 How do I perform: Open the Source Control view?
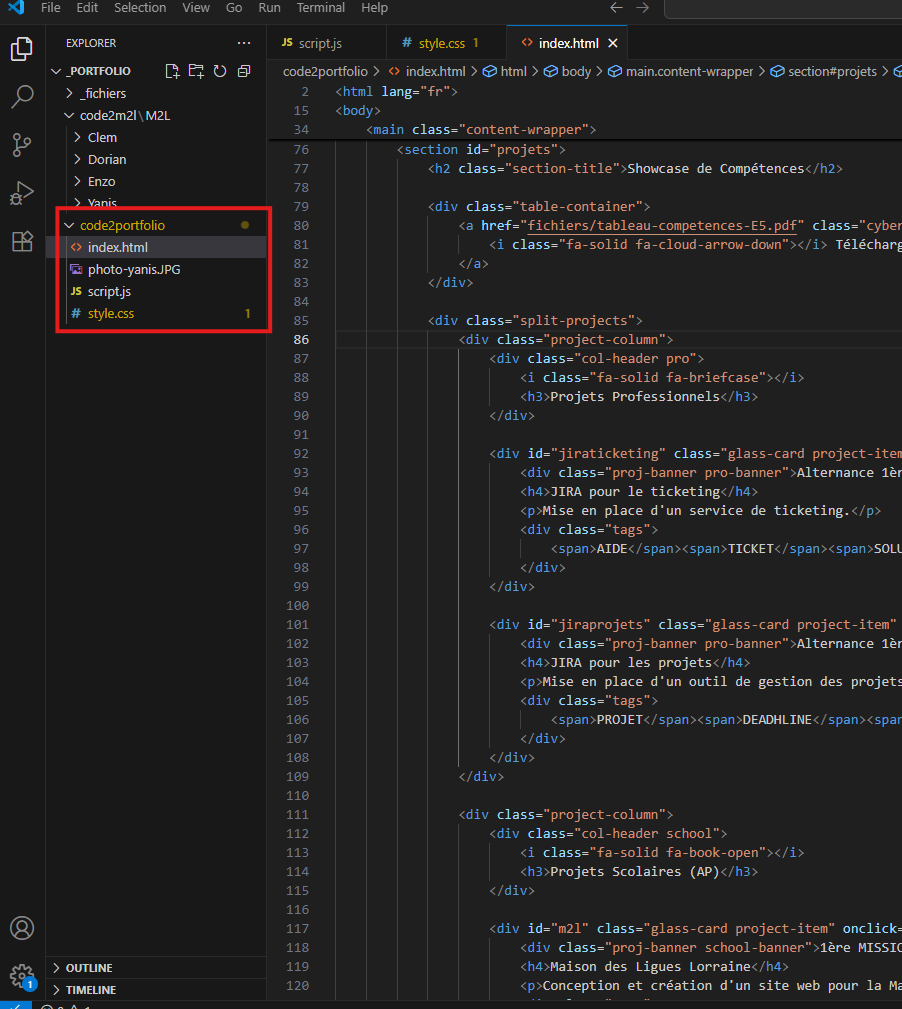point(22,145)
